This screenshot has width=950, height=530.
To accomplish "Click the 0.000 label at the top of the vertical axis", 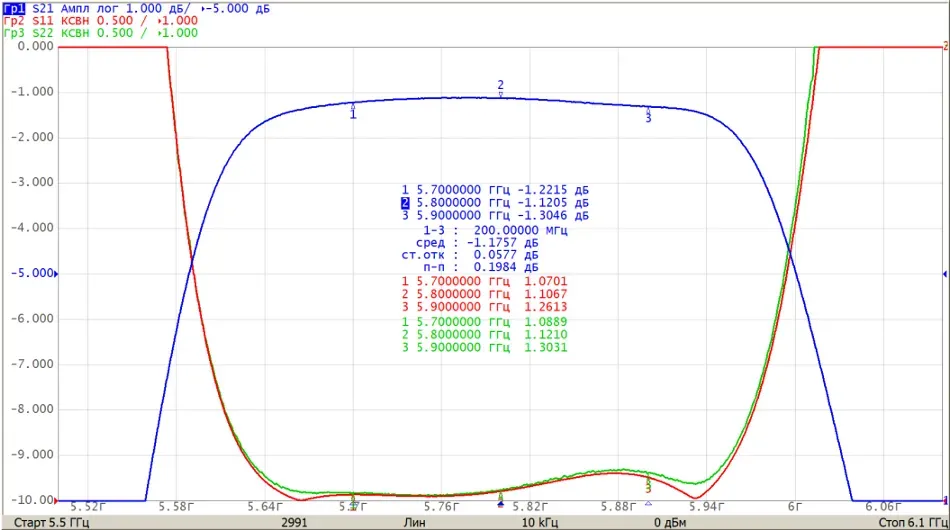I will tap(35, 46).
